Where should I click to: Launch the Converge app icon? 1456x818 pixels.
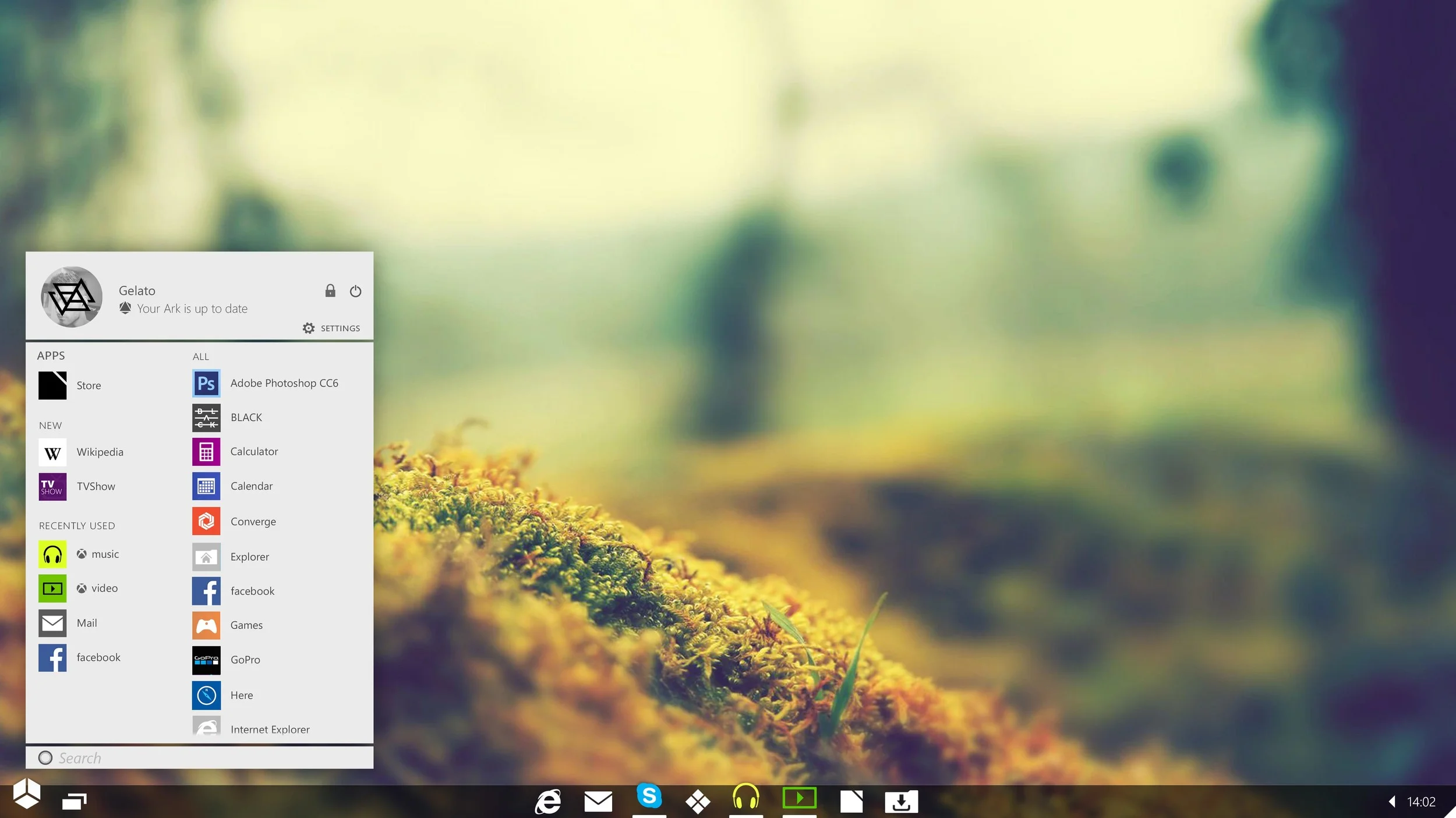pyautogui.click(x=206, y=521)
